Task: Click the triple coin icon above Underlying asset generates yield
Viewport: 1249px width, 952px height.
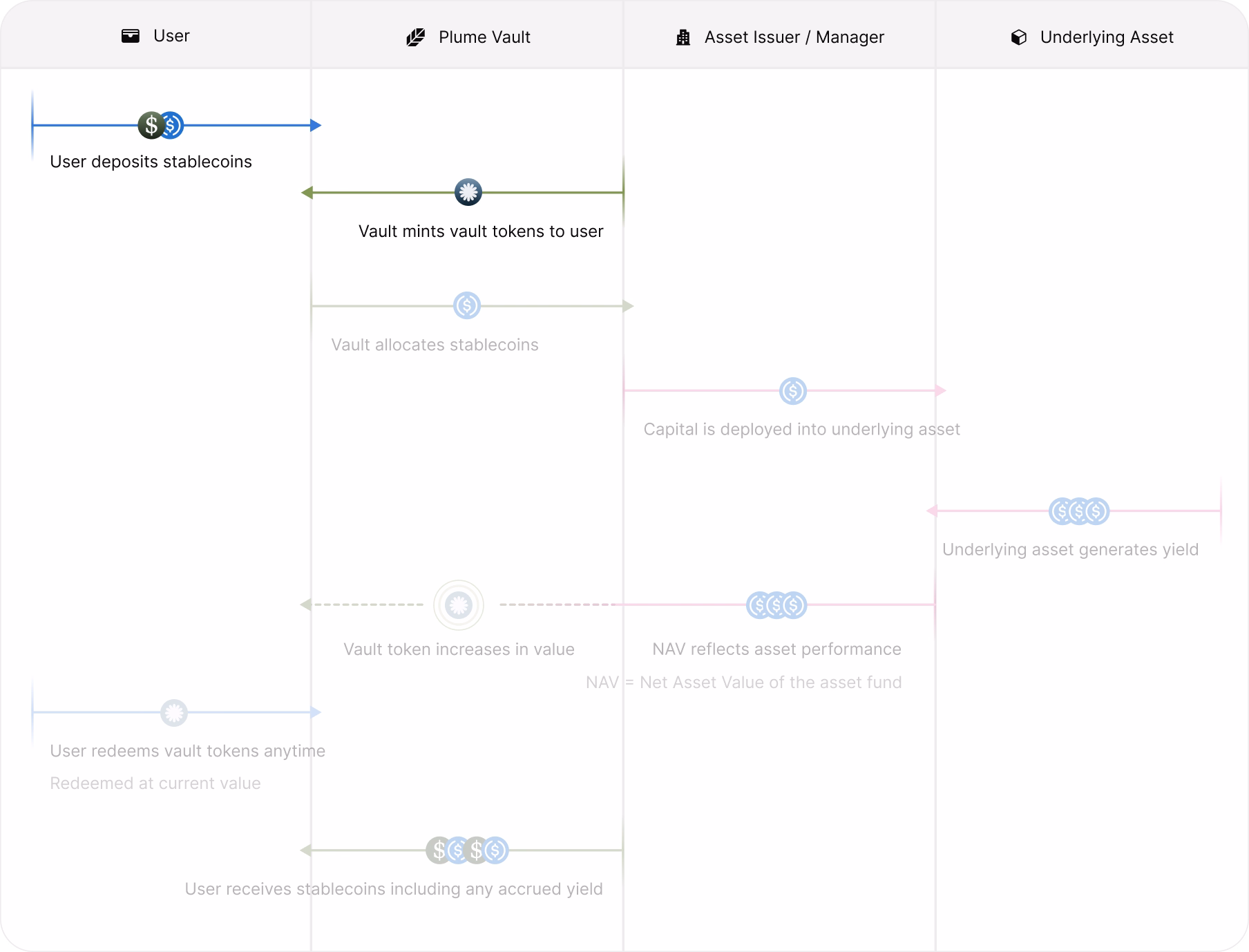Action: [1079, 511]
